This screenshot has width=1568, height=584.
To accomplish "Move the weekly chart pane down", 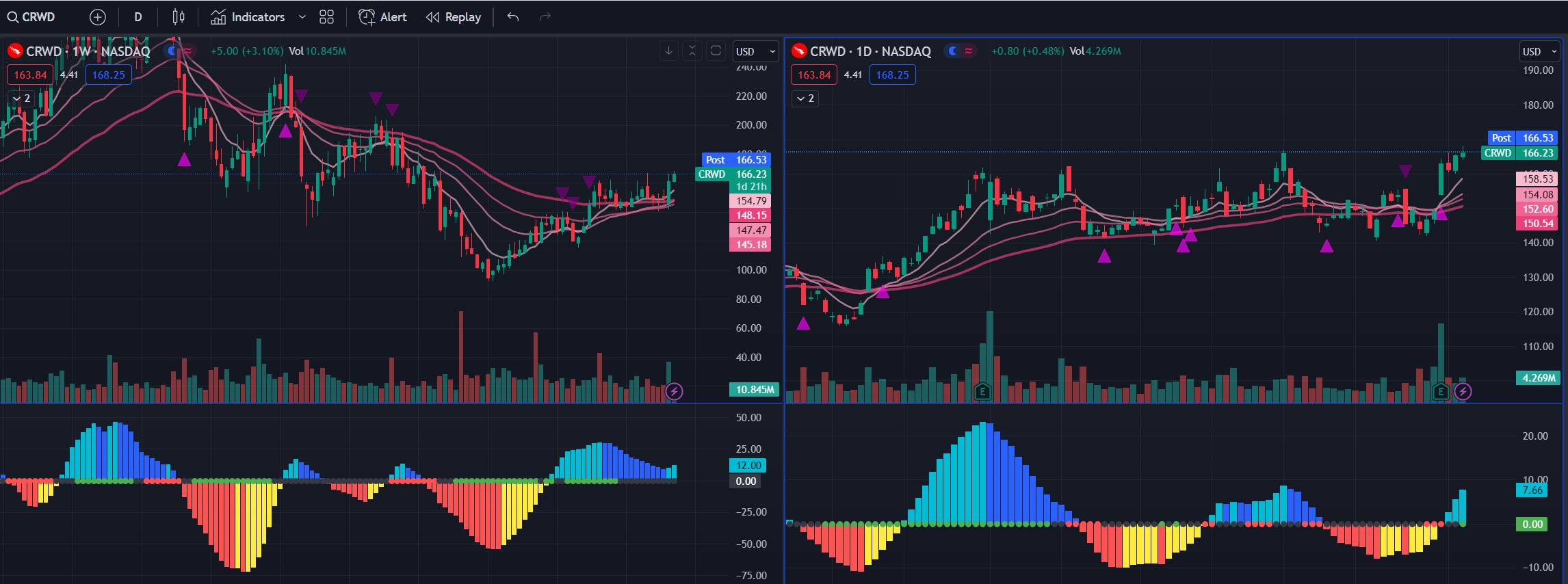I will pos(668,51).
